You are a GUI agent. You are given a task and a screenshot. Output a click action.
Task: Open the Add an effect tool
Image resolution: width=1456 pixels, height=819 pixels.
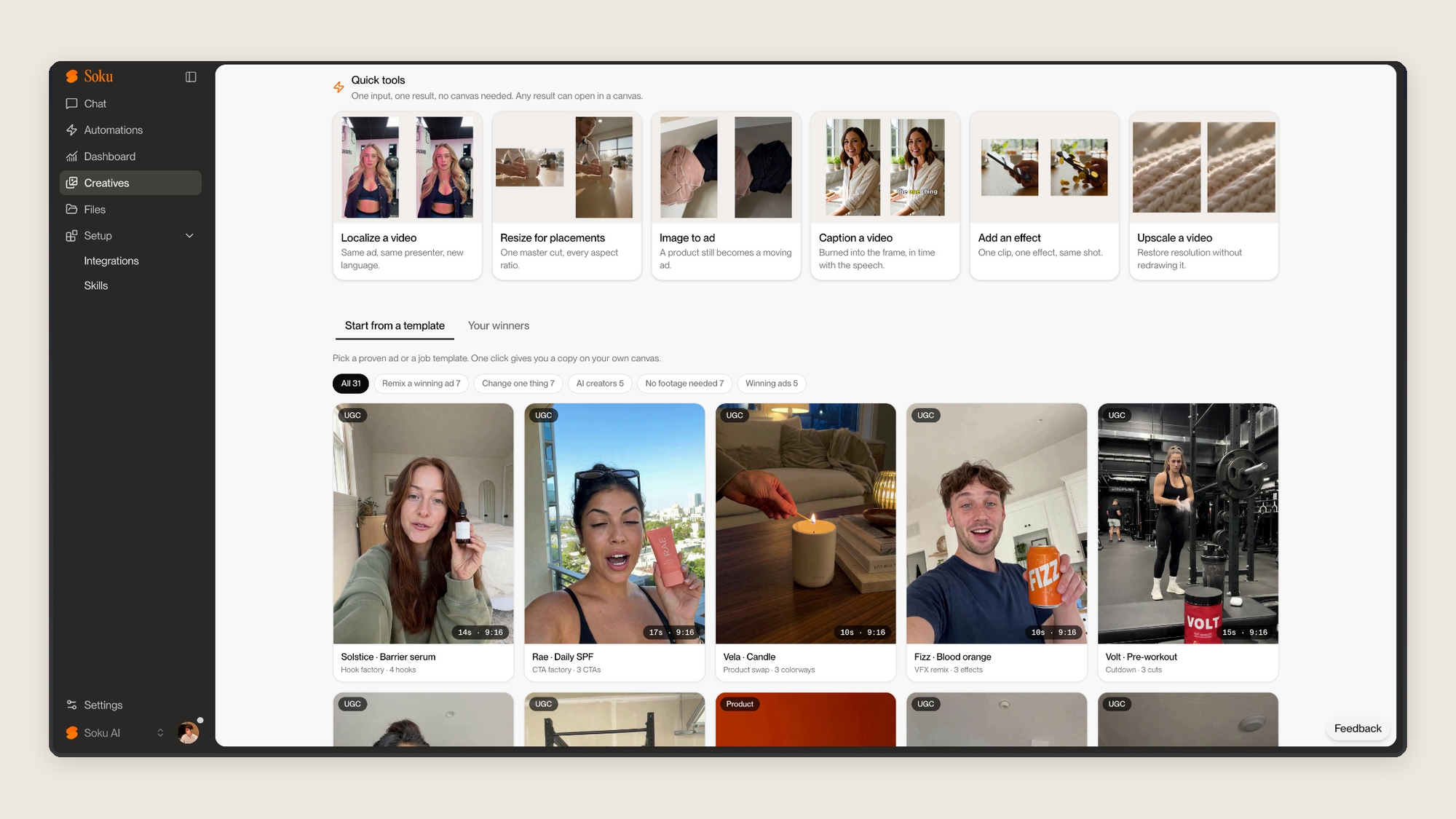[1045, 195]
